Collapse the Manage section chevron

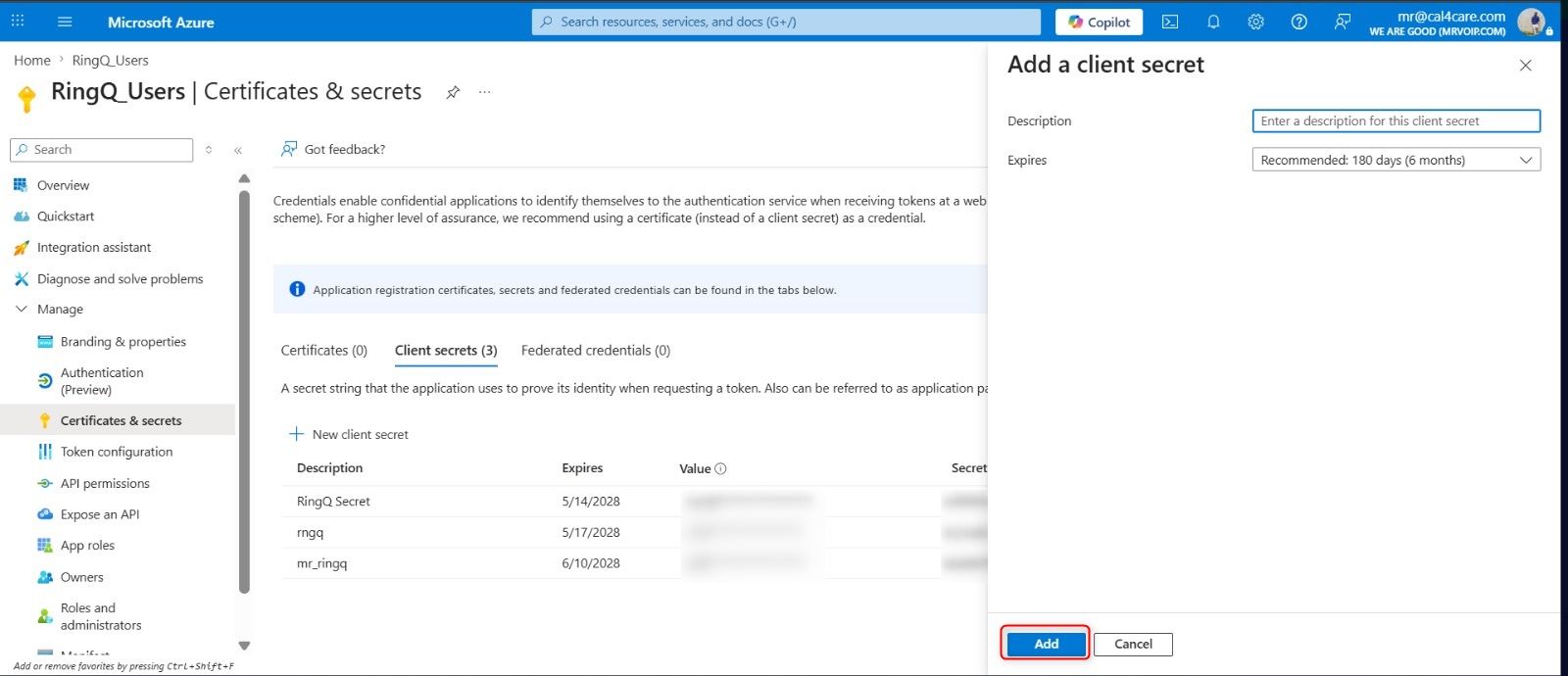22,309
